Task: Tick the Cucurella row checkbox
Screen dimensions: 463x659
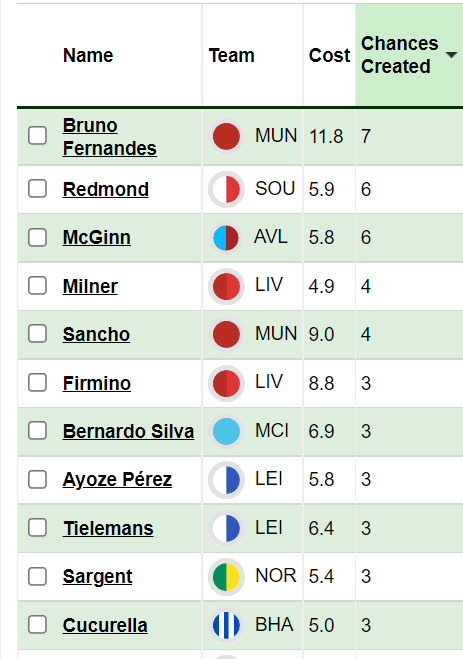Action: point(37,625)
